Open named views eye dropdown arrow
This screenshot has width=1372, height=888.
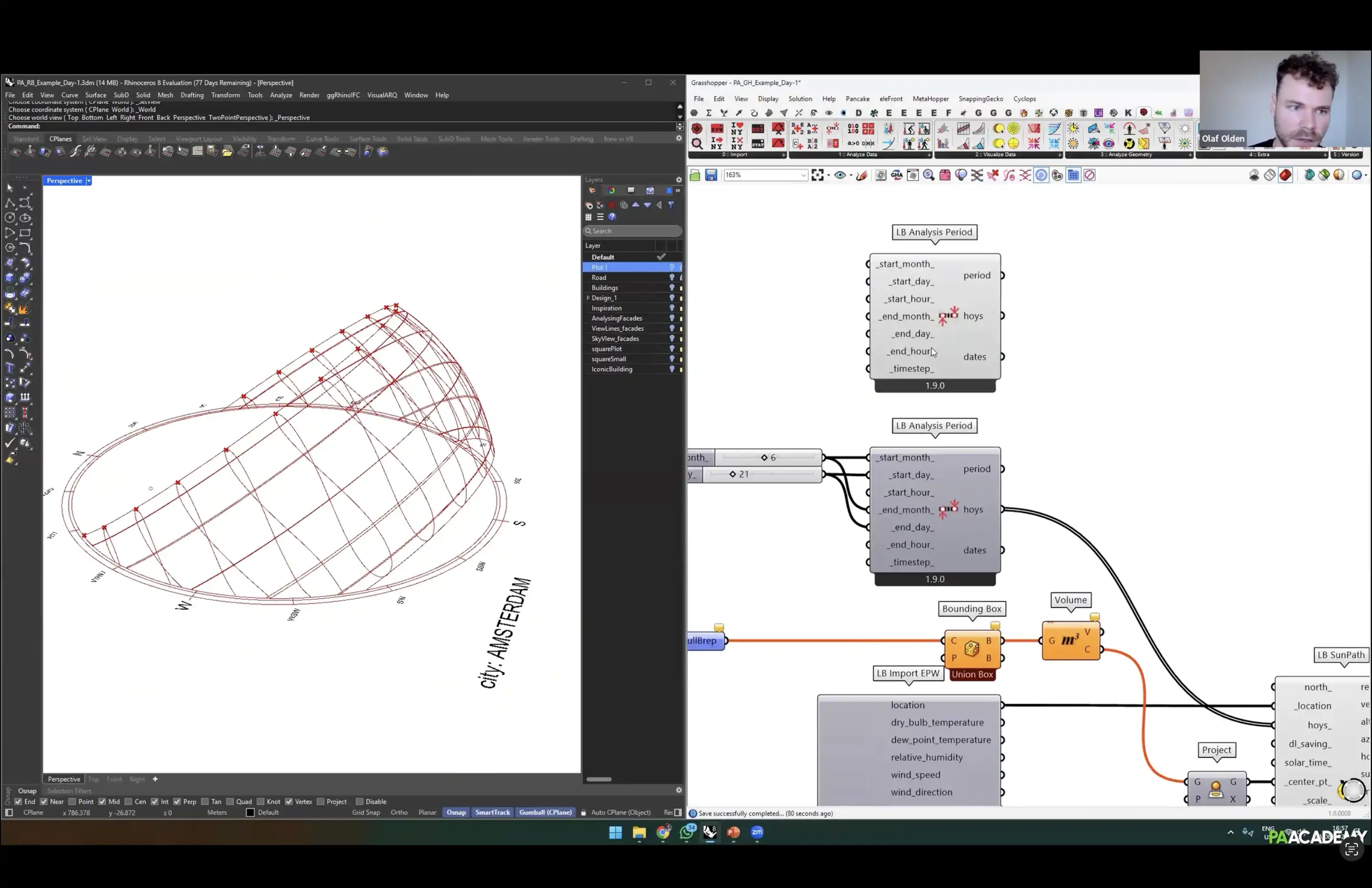[x=851, y=175]
